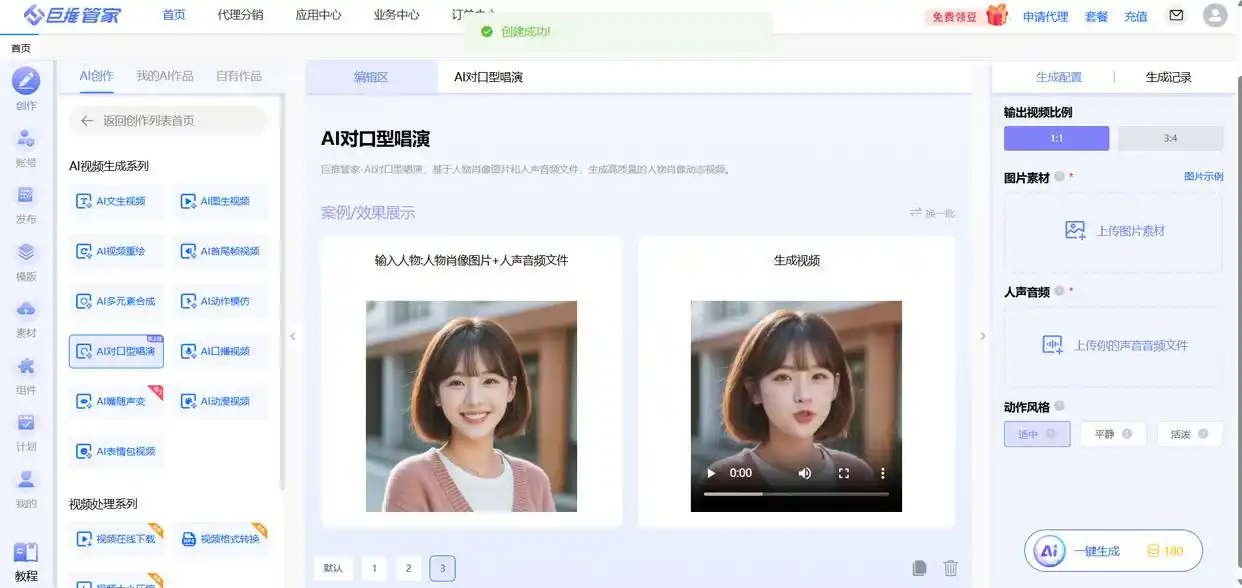Select the AI口播视频 tool

(x=220, y=351)
